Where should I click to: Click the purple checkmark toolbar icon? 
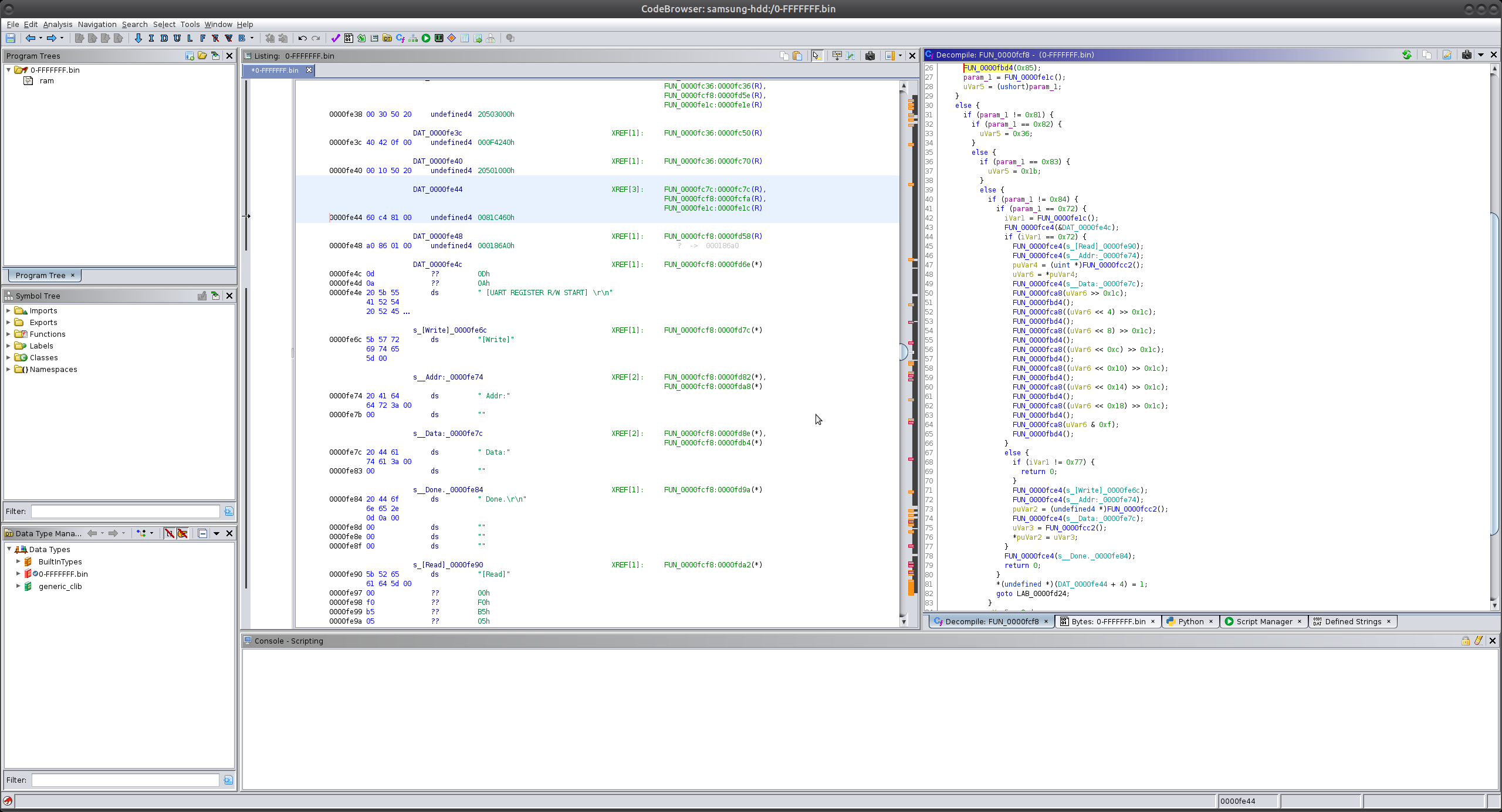pos(336,38)
